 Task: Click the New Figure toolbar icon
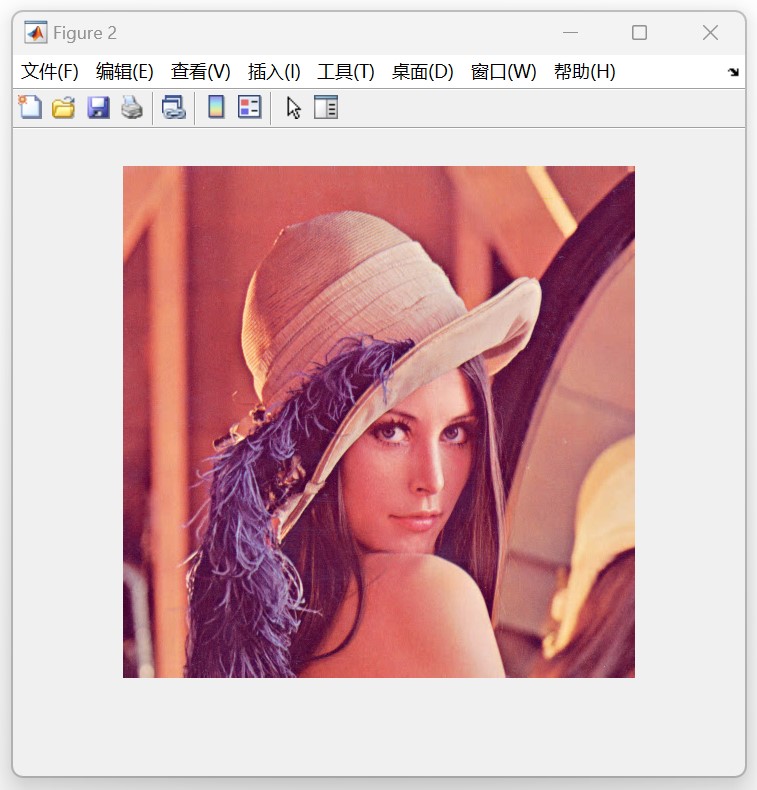(x=30, y=107)
